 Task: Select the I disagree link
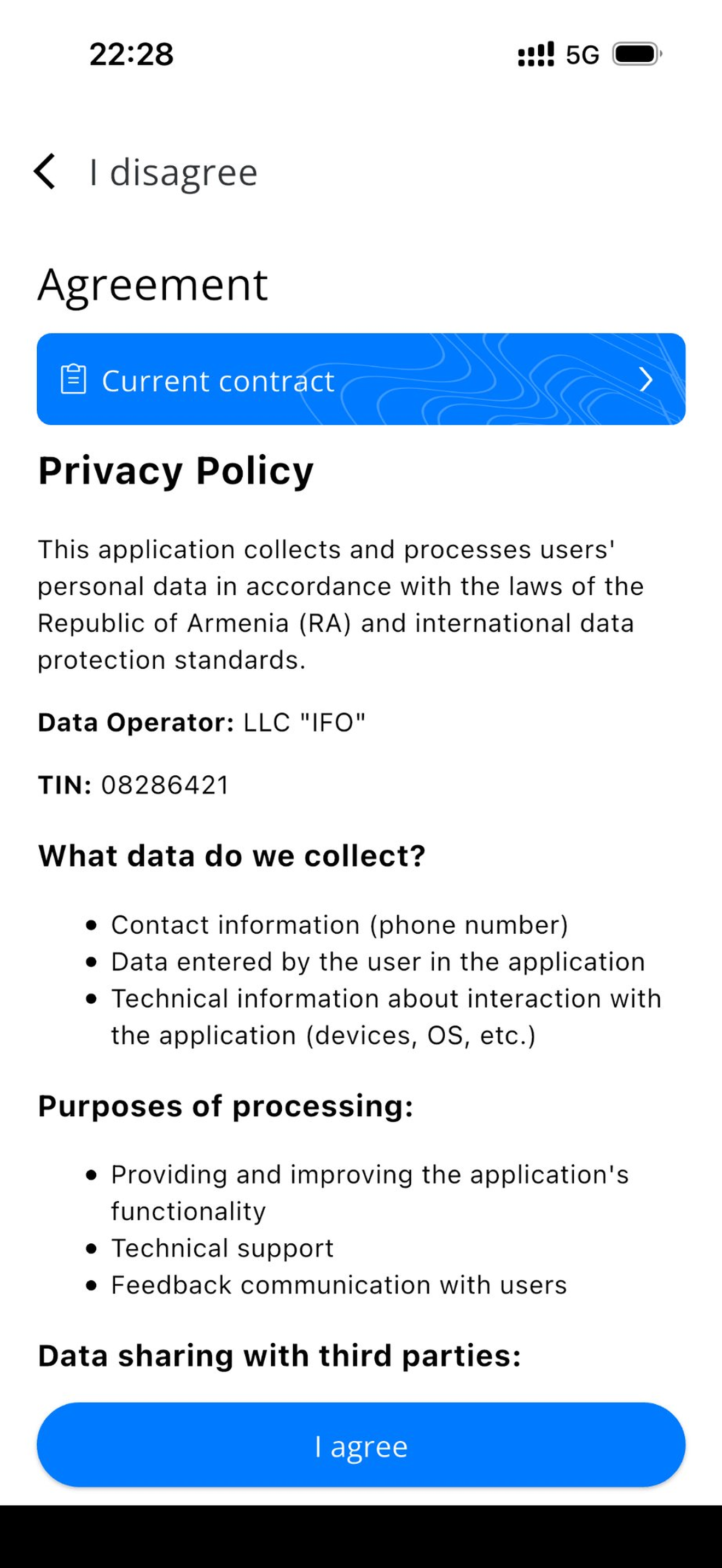[173, 172]
